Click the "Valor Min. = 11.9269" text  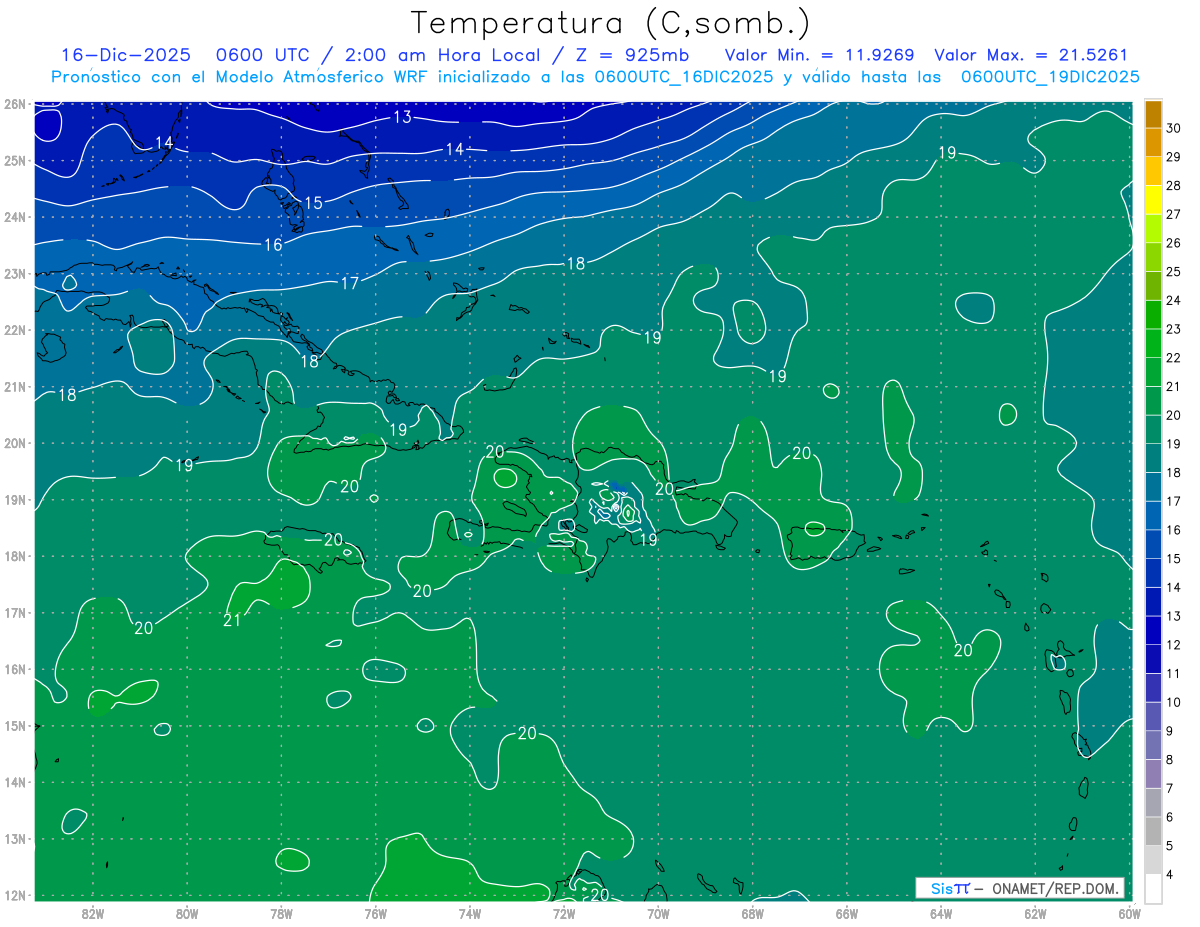[x=820, y=55]
